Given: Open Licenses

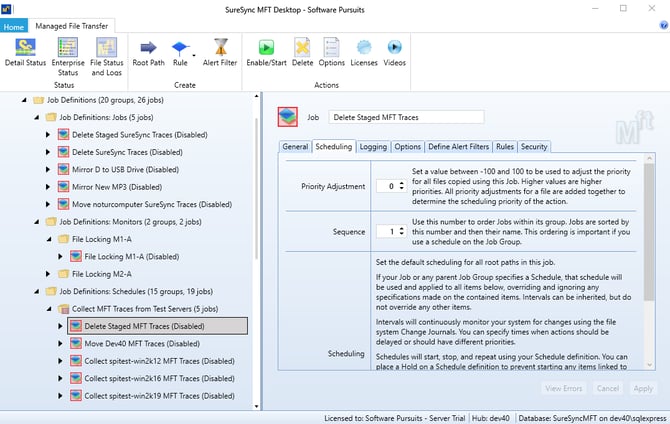Looking at the screenshot, I should (364, 52).
